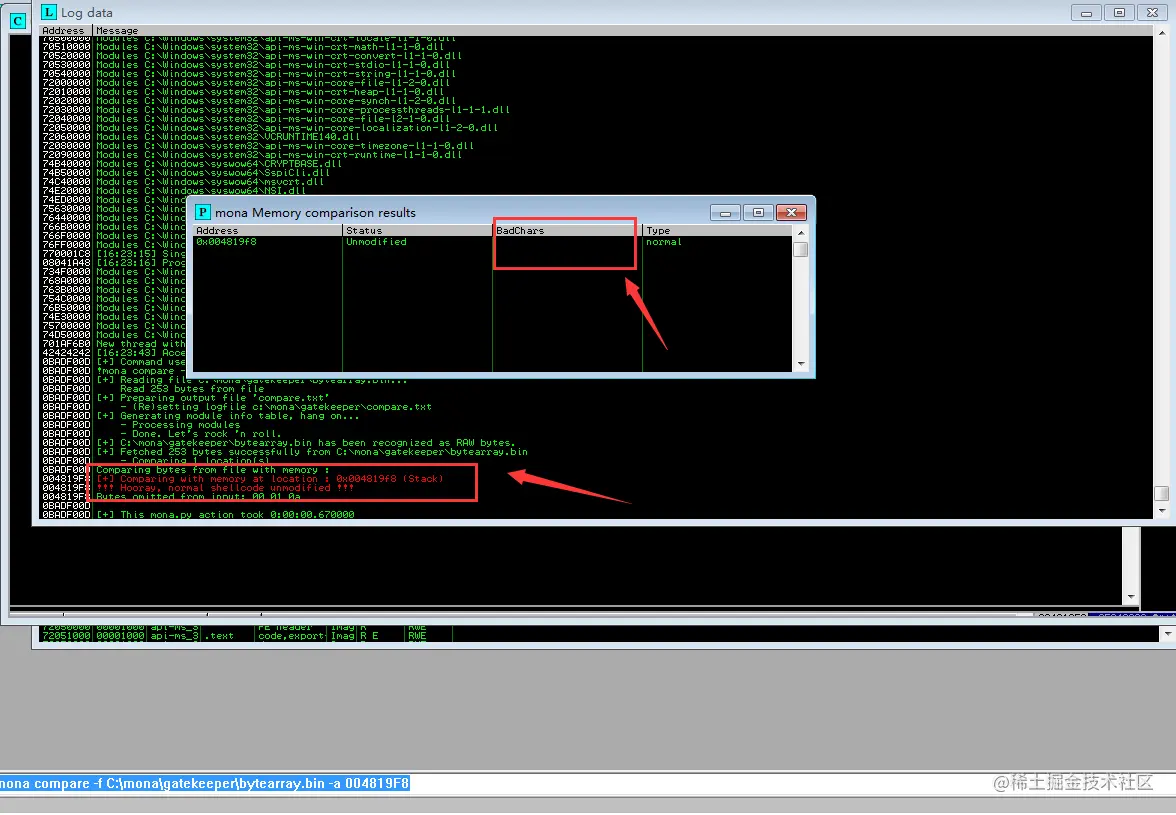Sort by the Status column in mona results
This screenshot has width=1176, height=815.
417,231
